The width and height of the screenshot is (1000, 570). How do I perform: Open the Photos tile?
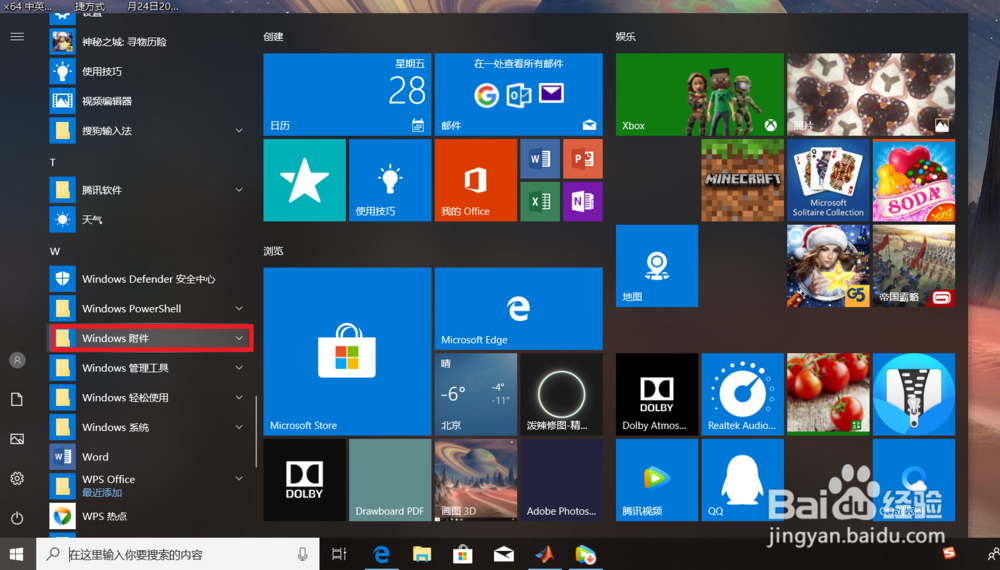[871, 94]
